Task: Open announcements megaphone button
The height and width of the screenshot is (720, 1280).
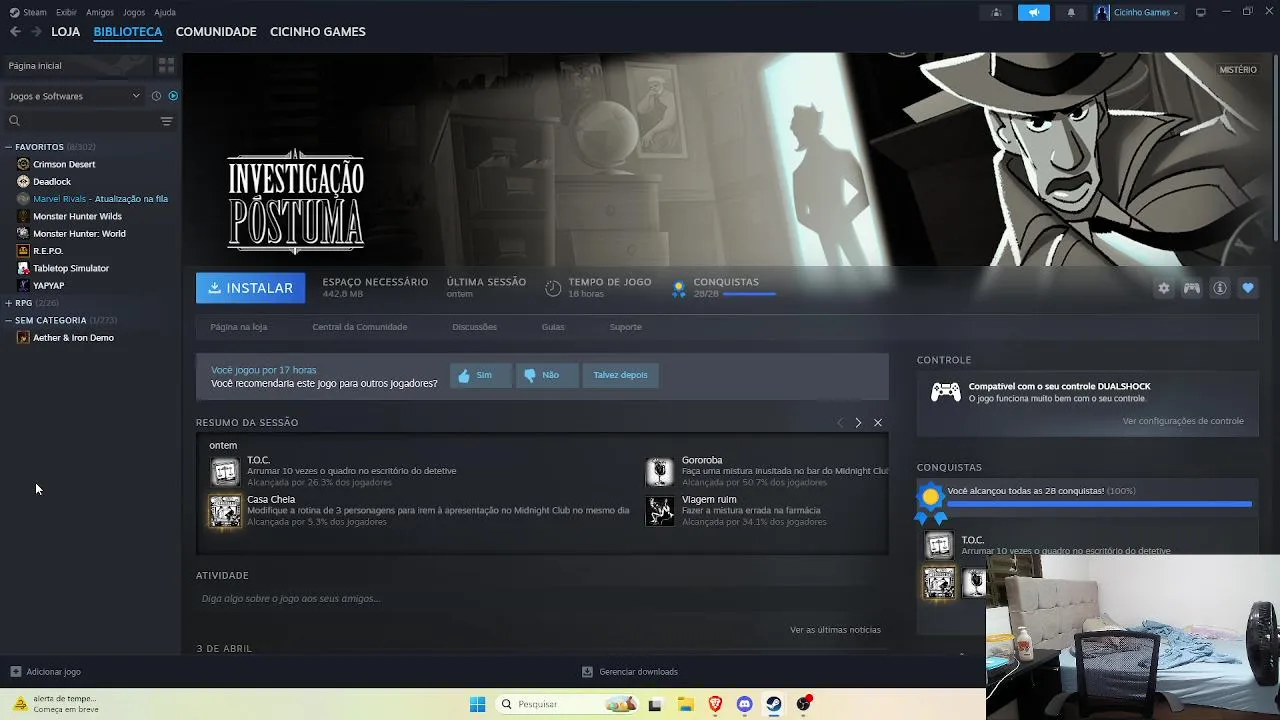Action: click(x=1034, y=12)
